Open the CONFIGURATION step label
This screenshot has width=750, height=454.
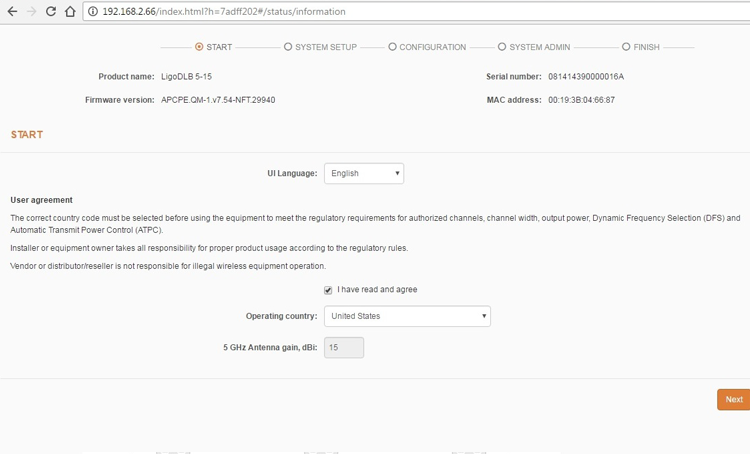[433, 47]
